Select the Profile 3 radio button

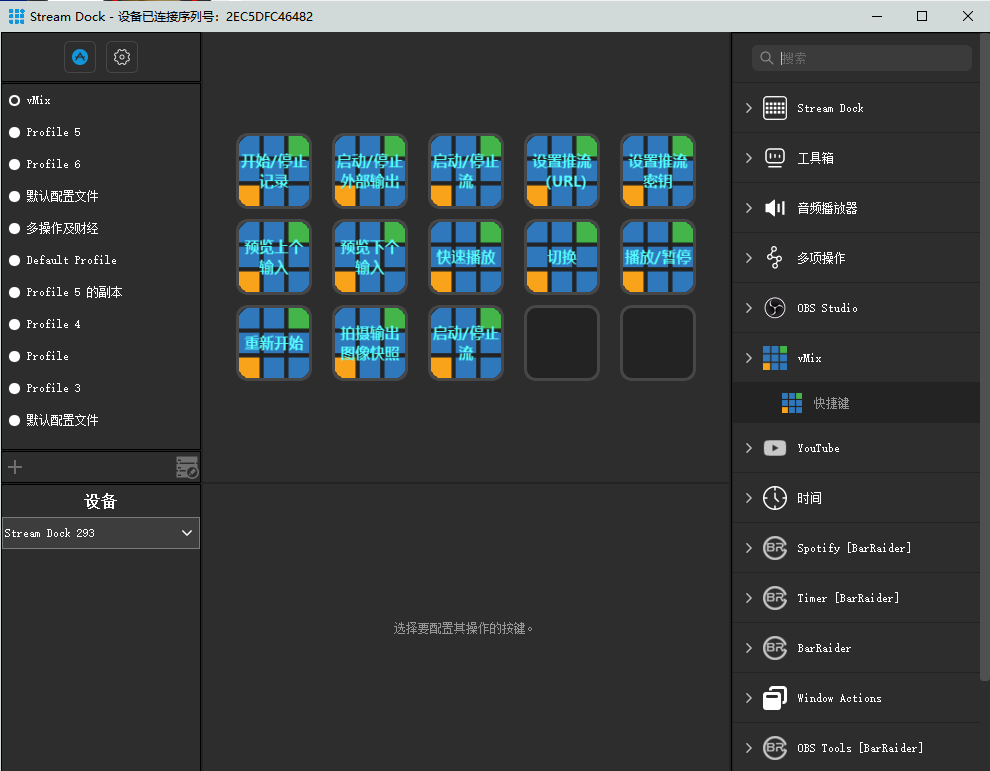point(15,388)
